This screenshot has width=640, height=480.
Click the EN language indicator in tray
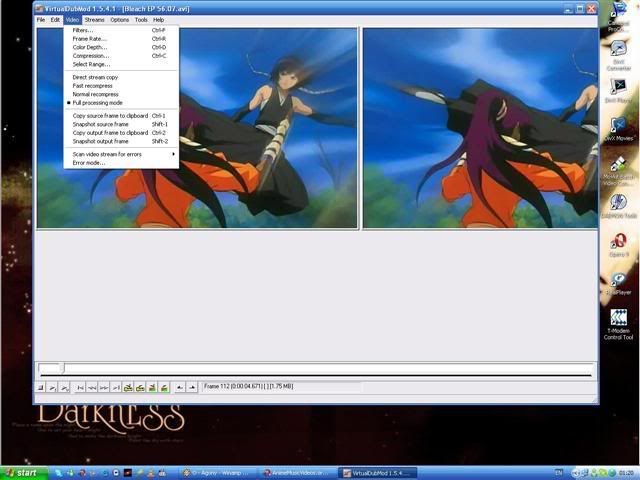coord(559,473)
